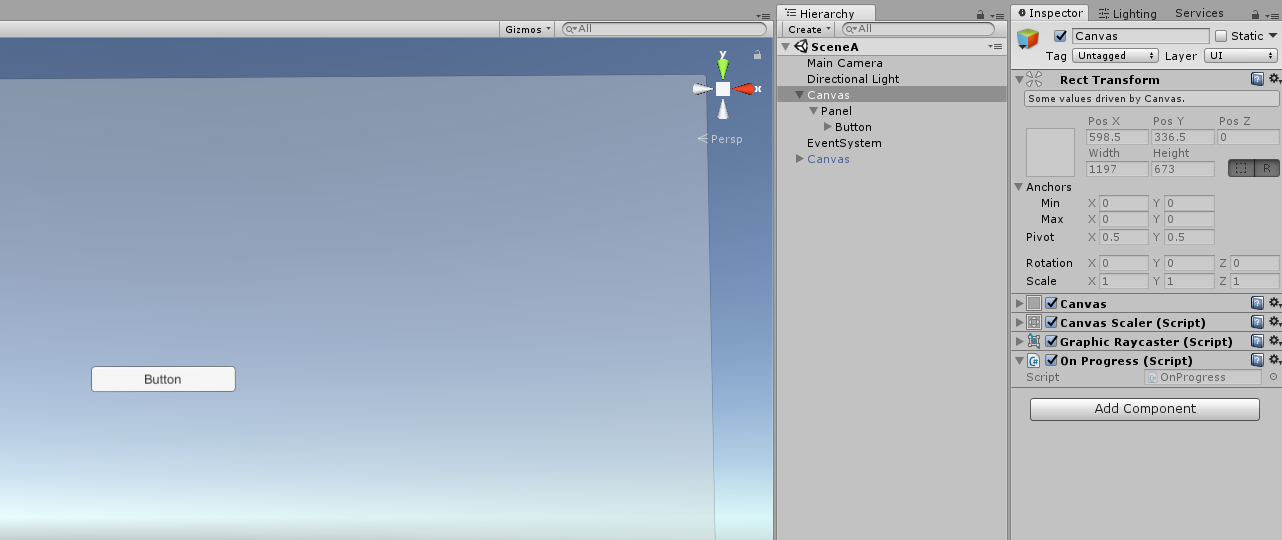Click the Hierarchy search field
The width and height of the screenshot is (1282, 540).
tap(917, 29)
